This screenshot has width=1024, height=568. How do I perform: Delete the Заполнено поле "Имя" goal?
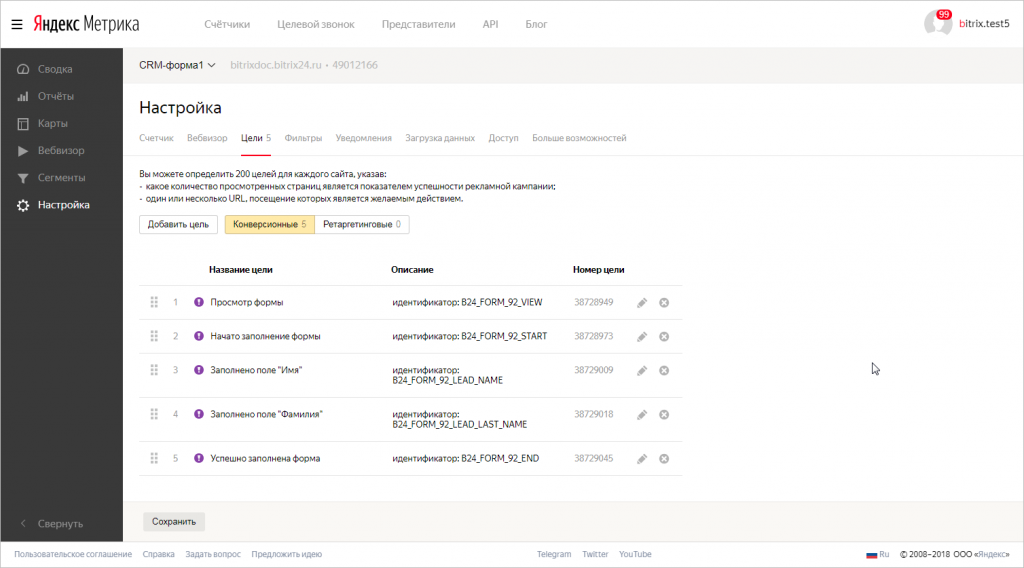(664, 371)
